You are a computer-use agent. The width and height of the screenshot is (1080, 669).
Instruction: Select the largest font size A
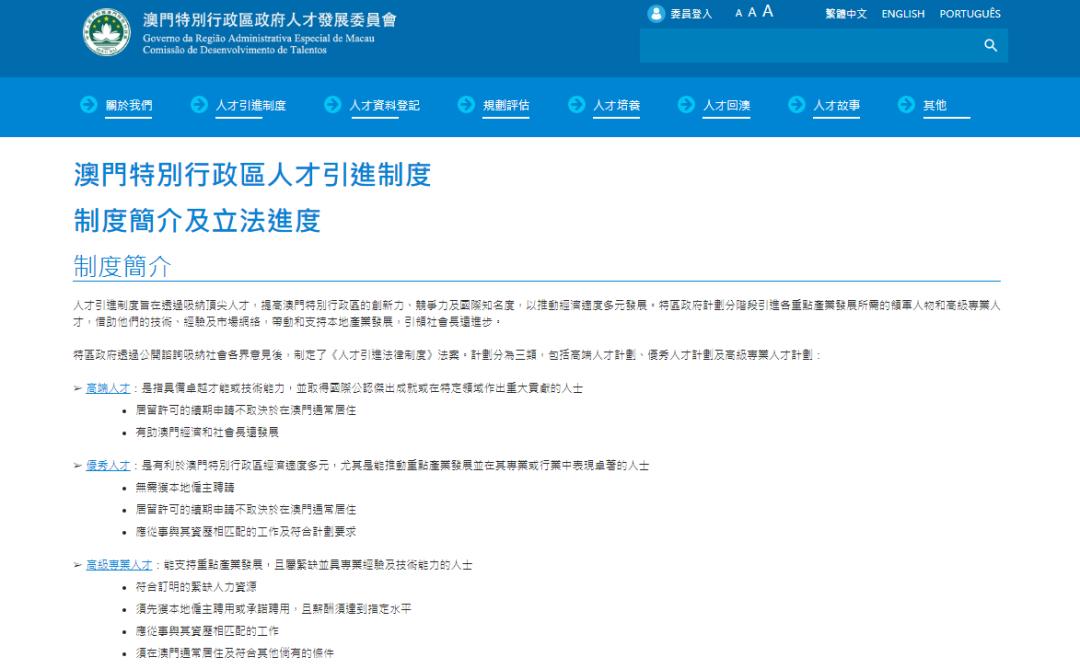[x=768, y=11]
